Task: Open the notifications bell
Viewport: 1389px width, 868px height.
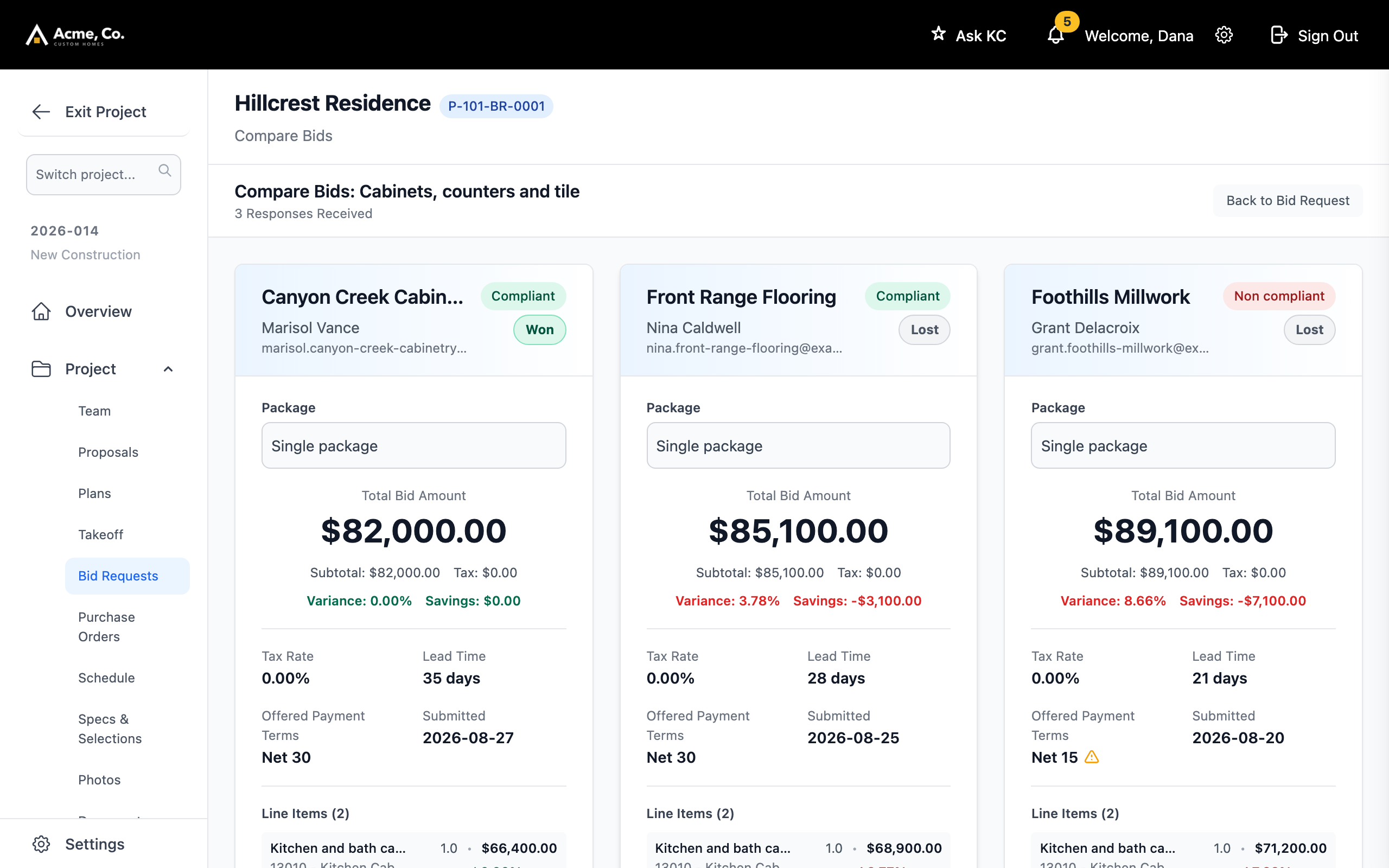Action: pos(1055,35)
